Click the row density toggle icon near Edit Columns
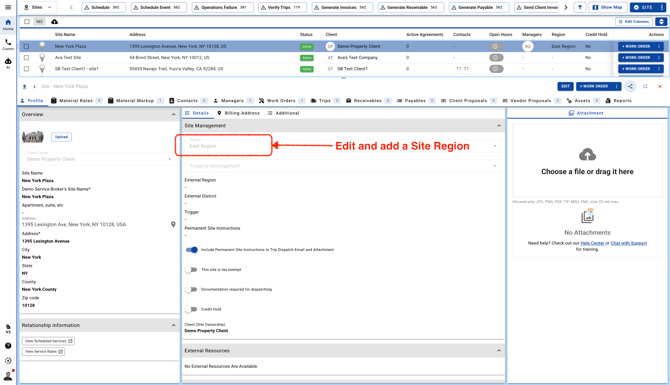This screenshot has width=670, height=385. click(x=661, y=21)
